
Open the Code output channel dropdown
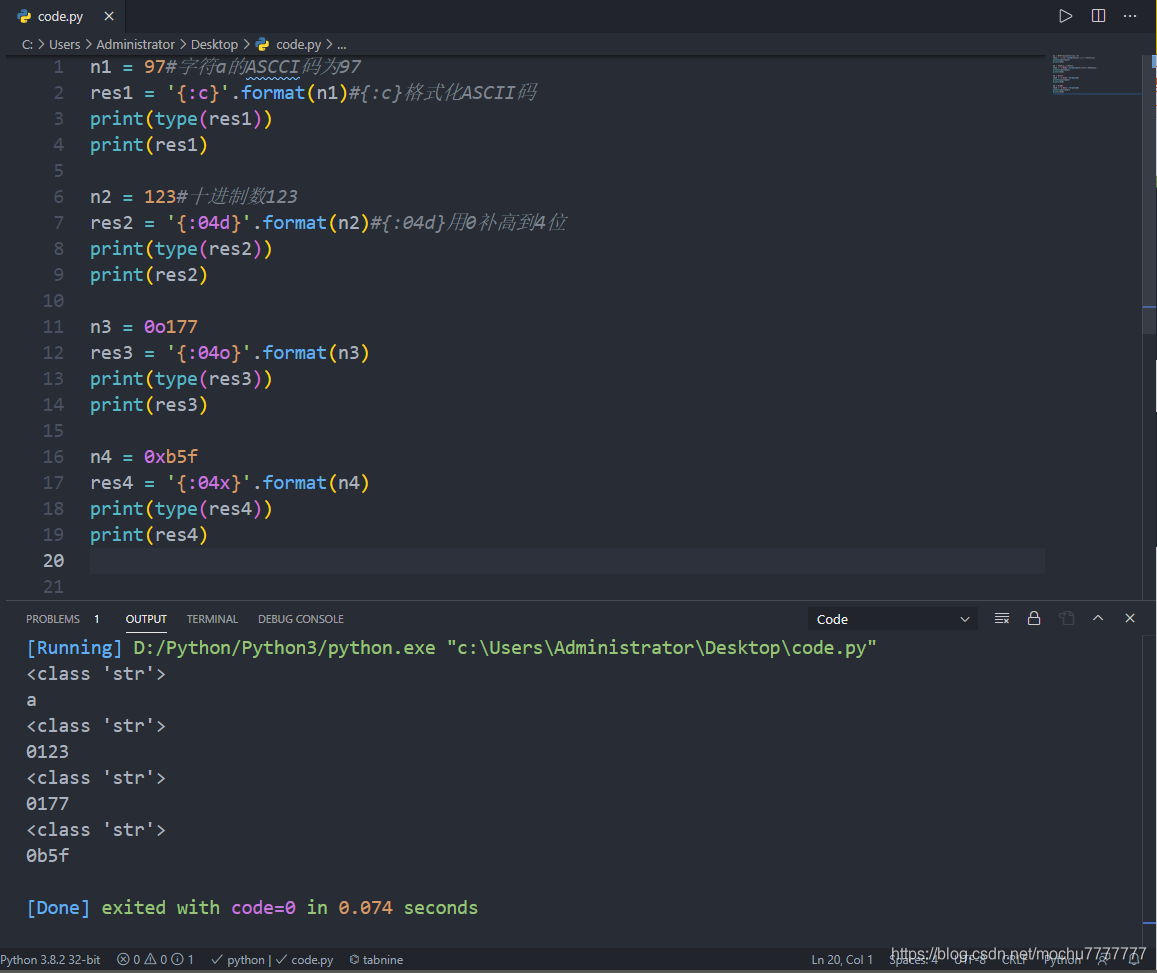point(892,619)
